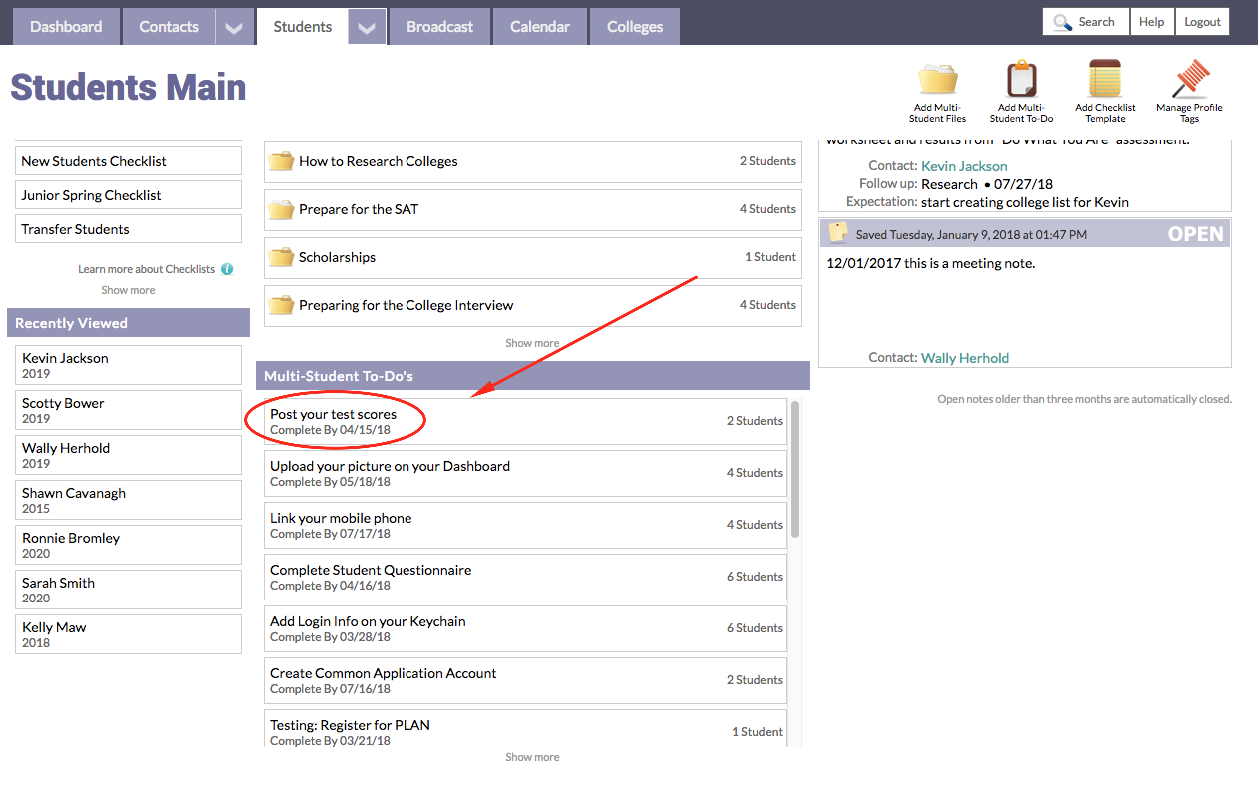Click the Scholarships folder icon
This screenshot has width=1258, height=785.
pos(282,257)
